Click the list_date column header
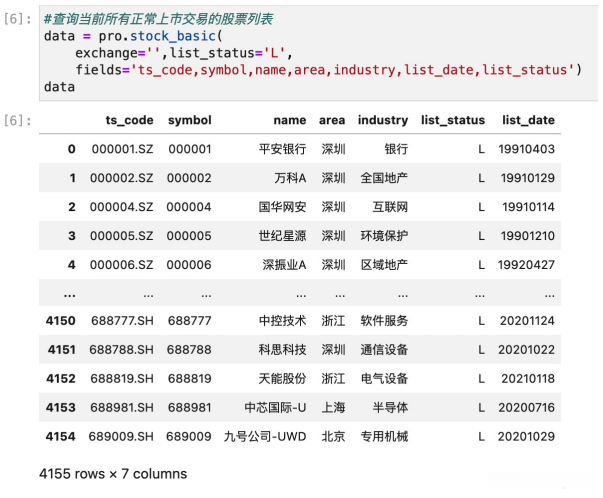 (528, 120)
